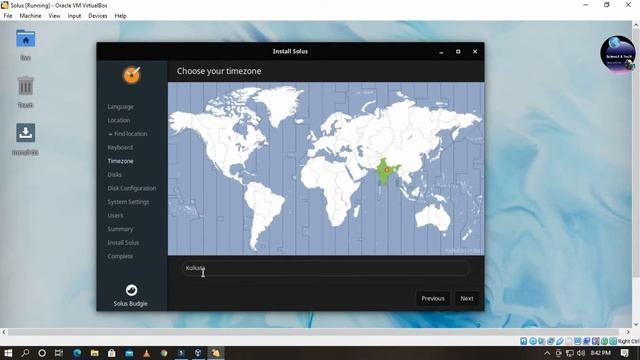Click the orange Solus installer logo
The image size is (640, 360).
click(131, 75)
